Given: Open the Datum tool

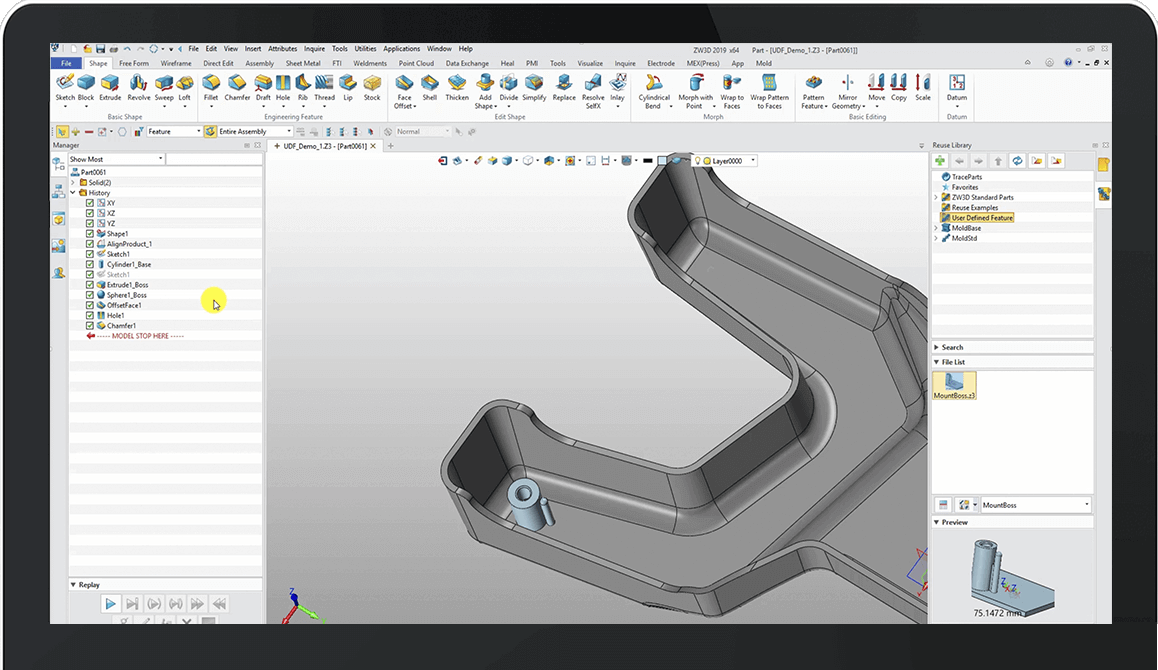Looking at the screenshot, I should [957, 88].
